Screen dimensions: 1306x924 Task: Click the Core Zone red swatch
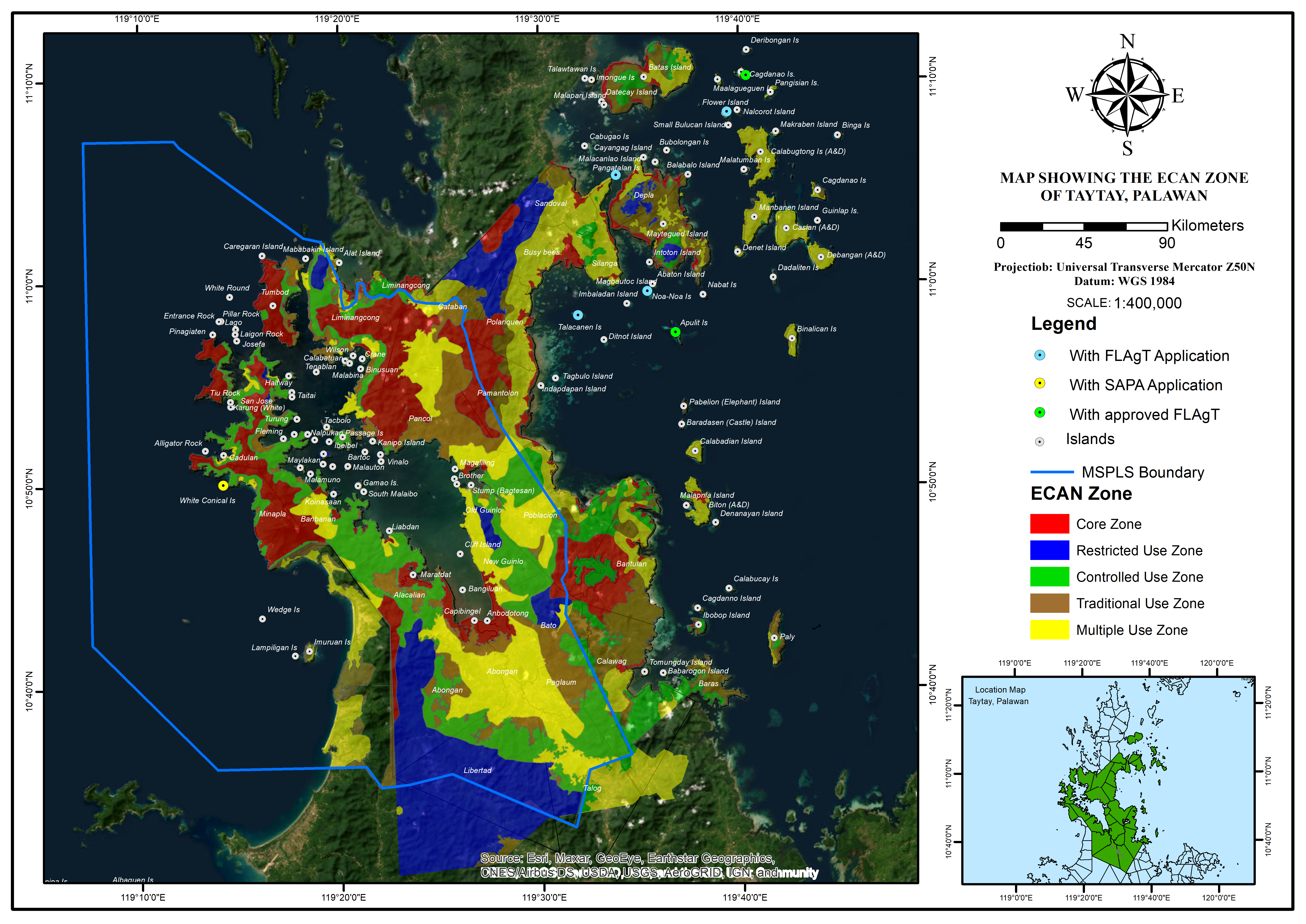coord(1050,524)
